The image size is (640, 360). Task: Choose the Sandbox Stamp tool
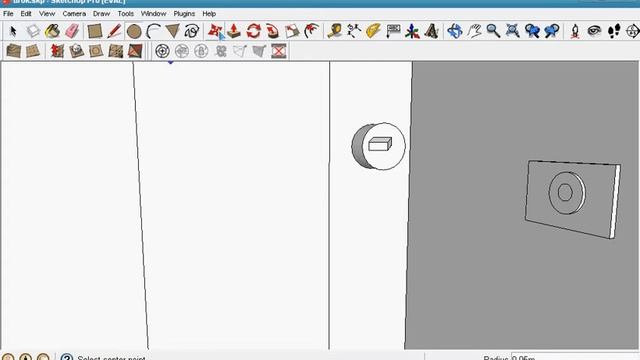click(76, 51)
